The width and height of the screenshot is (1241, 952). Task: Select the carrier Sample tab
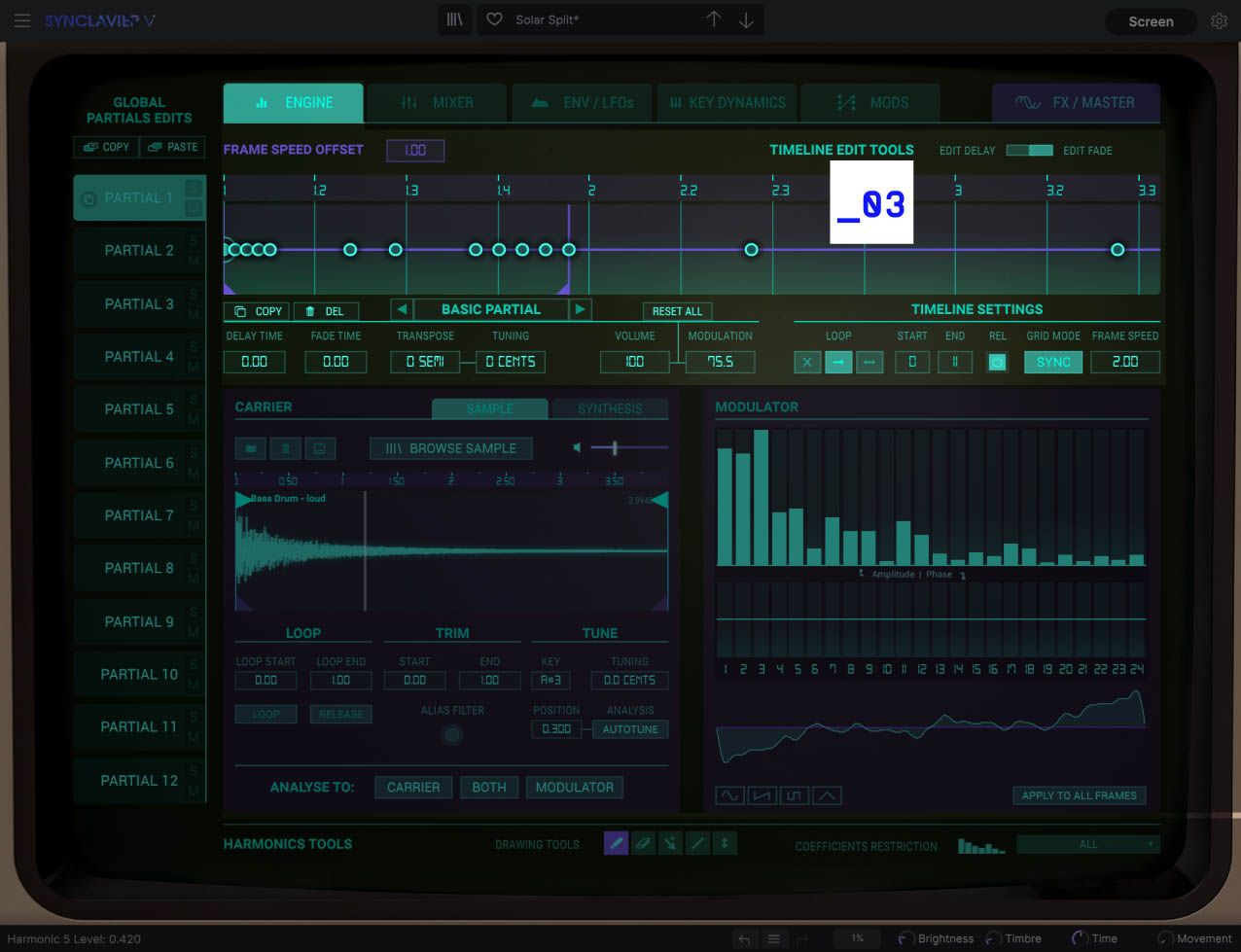click(x=489, y=408)
